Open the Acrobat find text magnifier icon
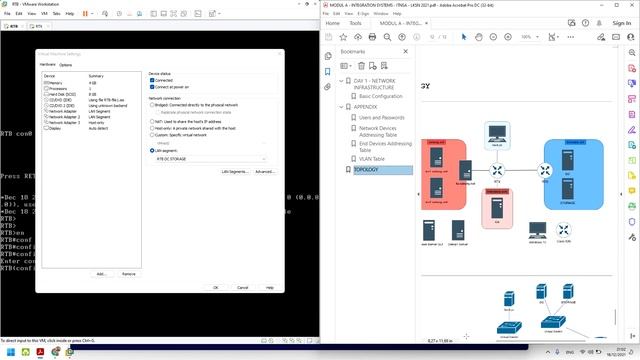This screenshot has width=640, height=360. [387, 37]
